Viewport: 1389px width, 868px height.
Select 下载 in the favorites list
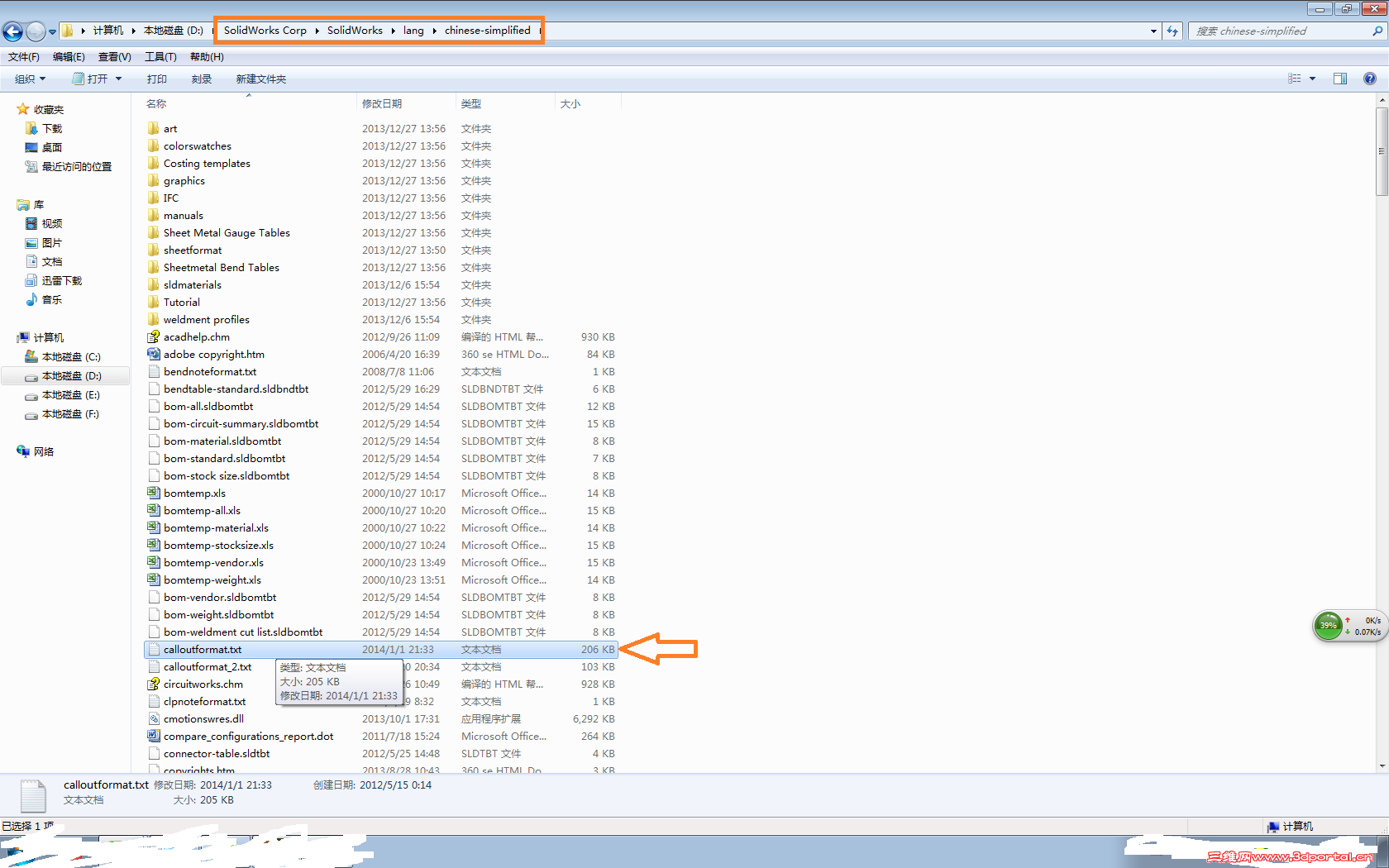tap(52, 129)
